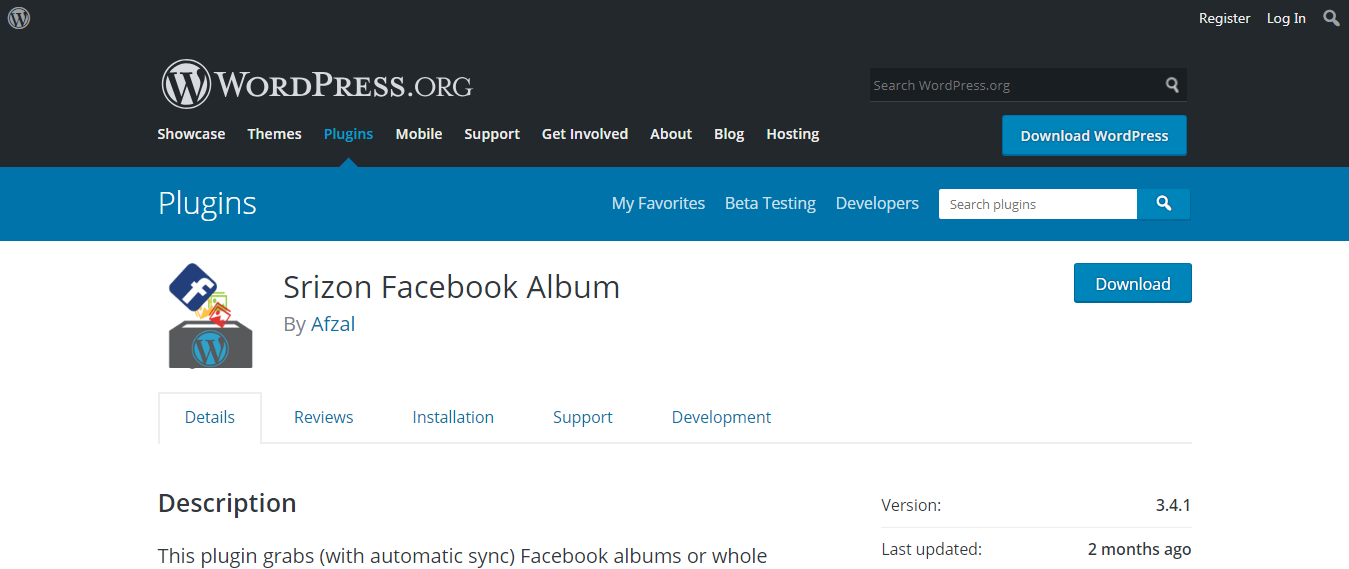
Task: Click the Description heading
Action: coord(227,503)
